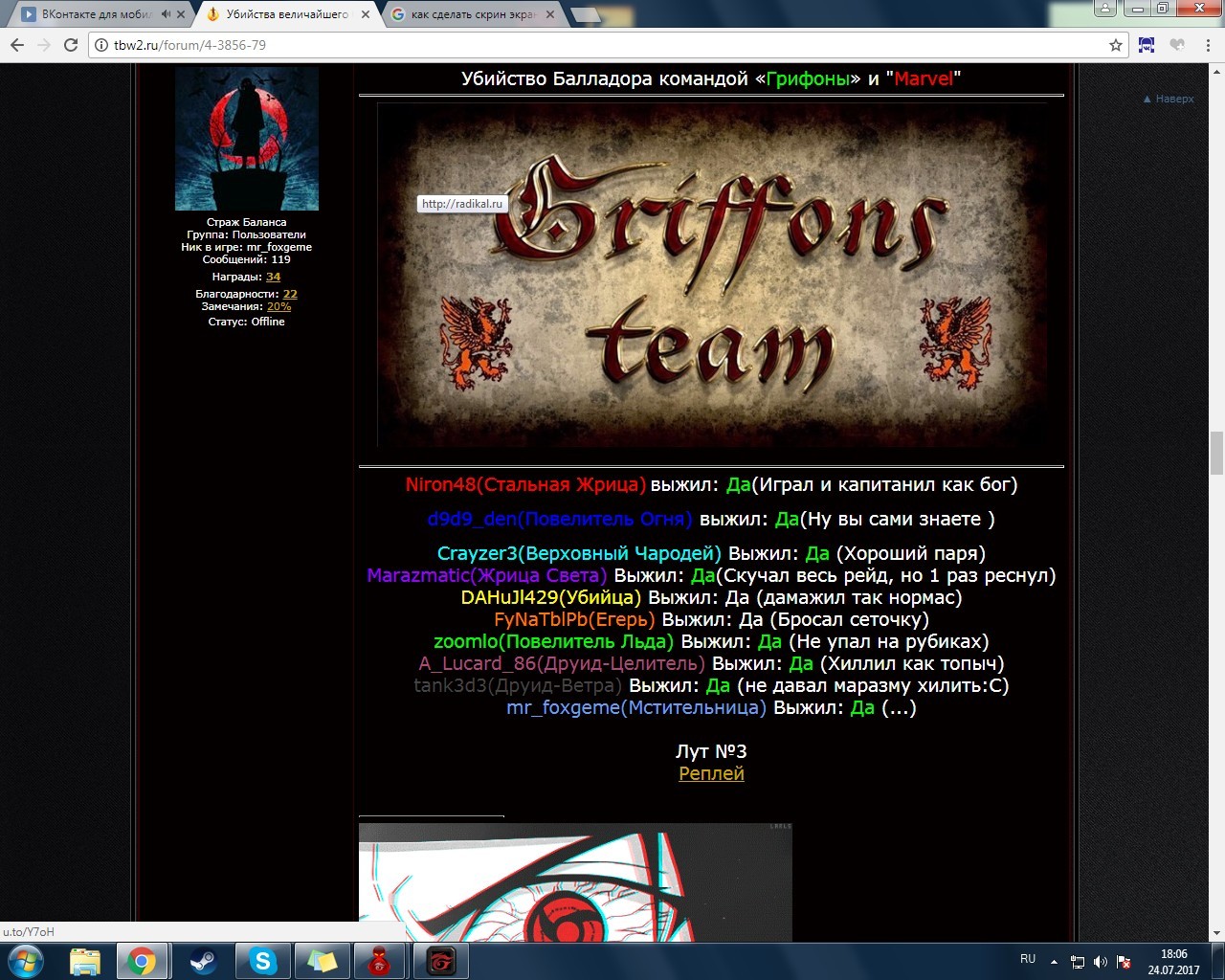Open Steam from the taskbar

coord(202,961)
